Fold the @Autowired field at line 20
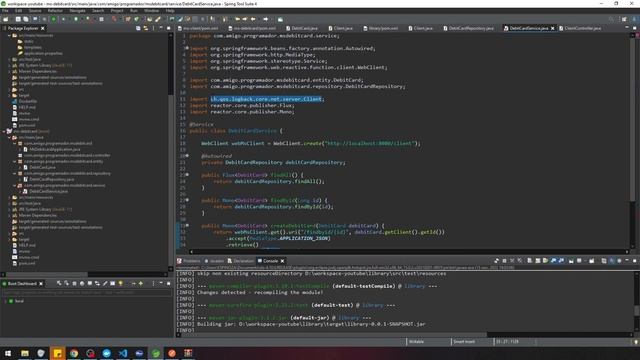The image size is (640, 360). [187, 156]
